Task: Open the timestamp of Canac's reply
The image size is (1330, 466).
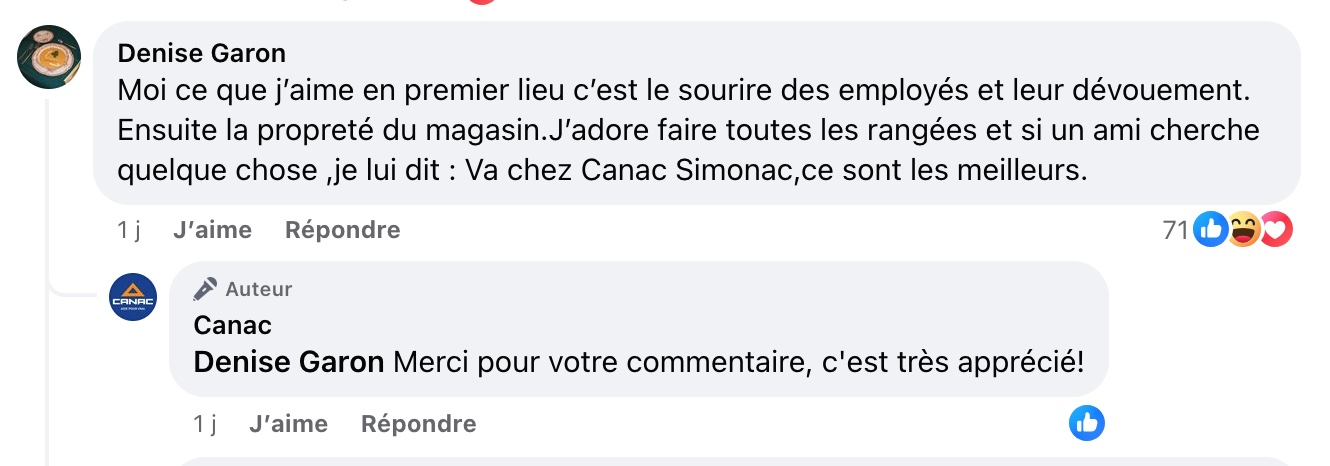Action: click(x=205, y=424)
